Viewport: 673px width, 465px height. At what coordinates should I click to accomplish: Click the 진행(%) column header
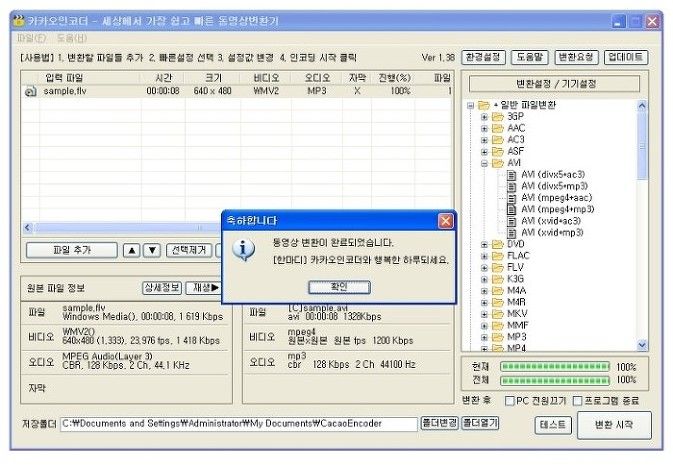point(394,78)
